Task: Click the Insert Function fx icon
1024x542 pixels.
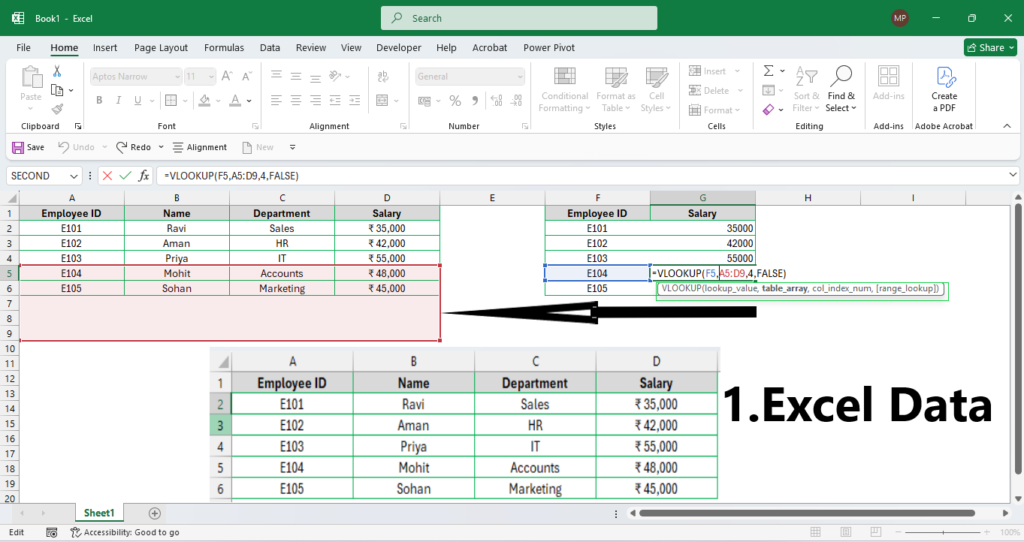Action: pyautogui.click(x=144, y=176)
